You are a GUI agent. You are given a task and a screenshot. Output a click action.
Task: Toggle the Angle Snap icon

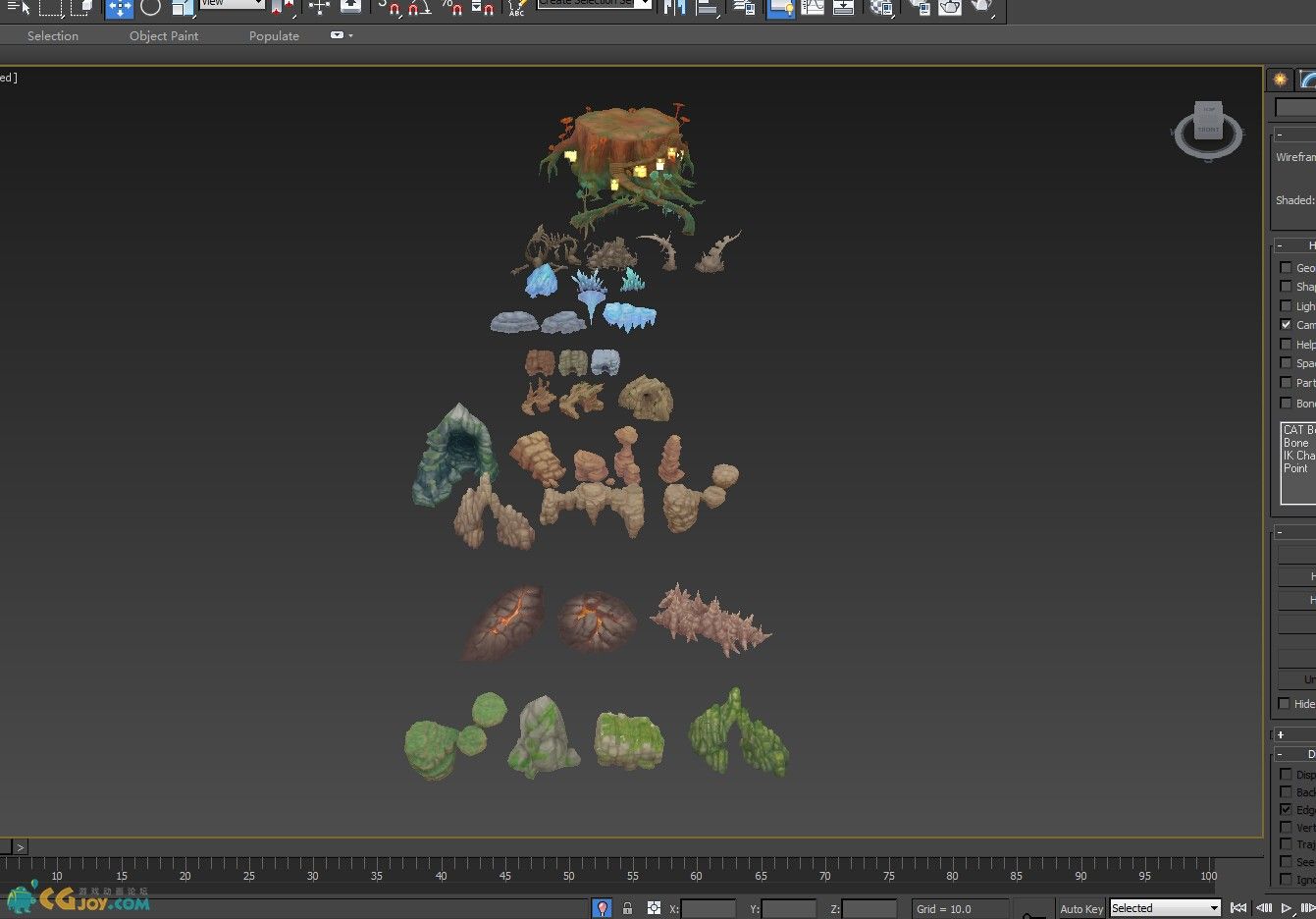click(419, 7)
